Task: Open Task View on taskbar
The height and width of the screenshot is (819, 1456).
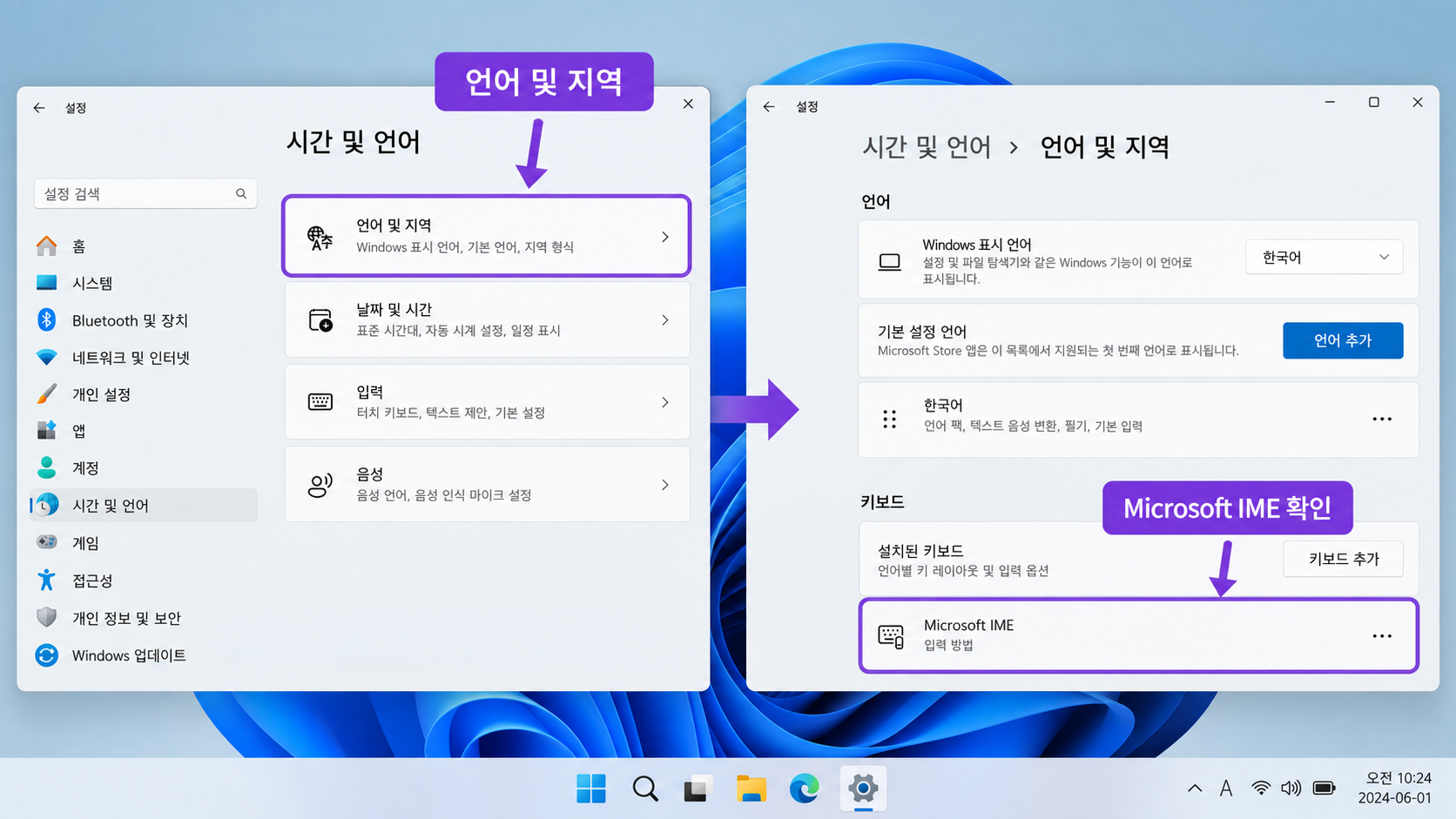Action: click(697, 789)
